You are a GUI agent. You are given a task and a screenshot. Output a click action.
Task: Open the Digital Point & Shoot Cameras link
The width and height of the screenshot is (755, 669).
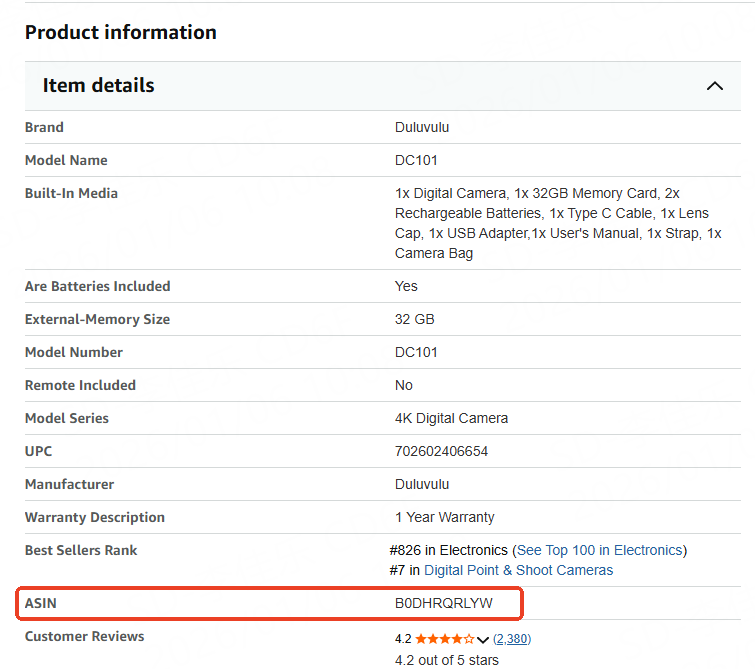pyautogui.click(x=518, y=570)
